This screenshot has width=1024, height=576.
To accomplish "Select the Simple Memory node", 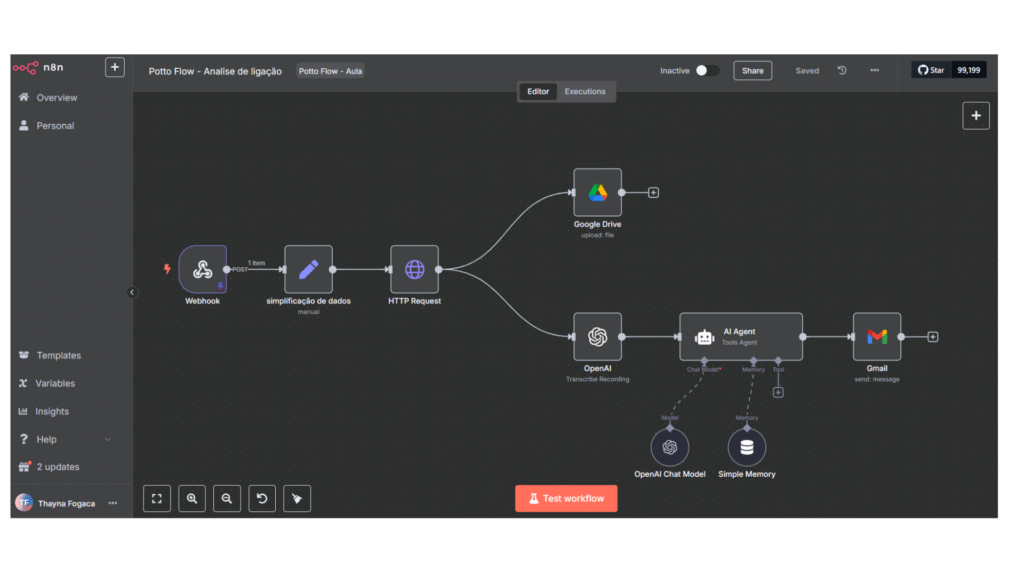I will [746, 447].
